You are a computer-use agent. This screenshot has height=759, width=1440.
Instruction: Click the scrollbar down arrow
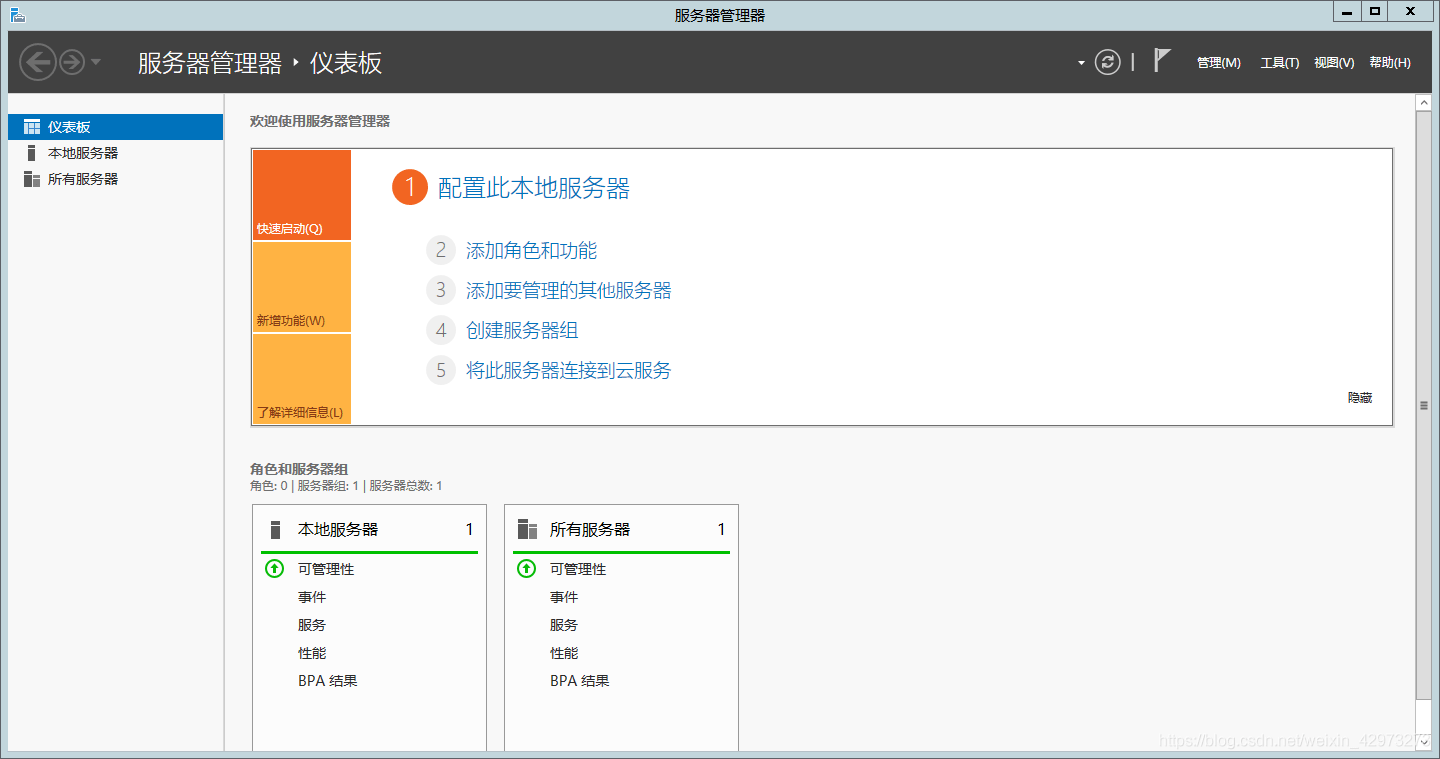pyautogui.click(x=1424, y=742)
